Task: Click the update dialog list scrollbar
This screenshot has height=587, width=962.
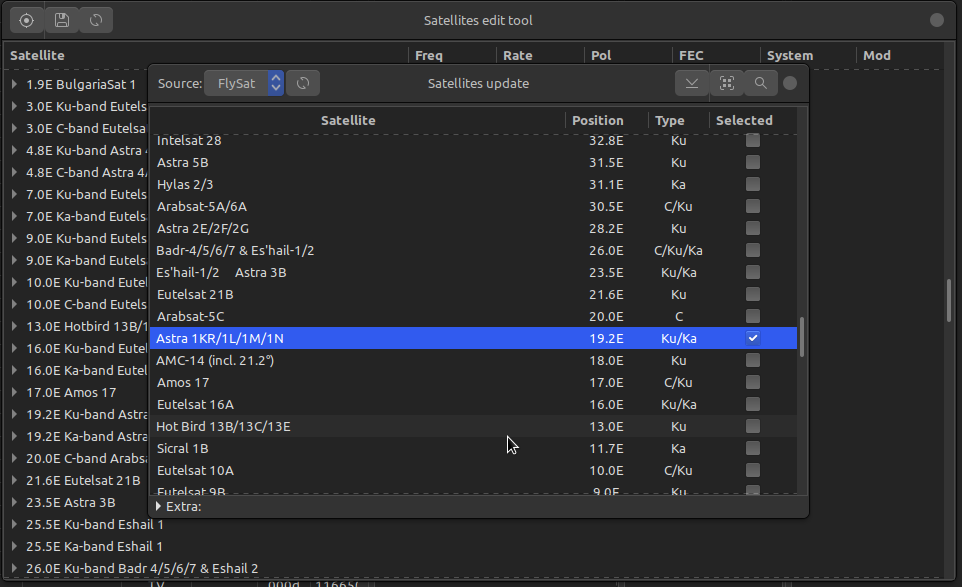Action: pos(802,337)
